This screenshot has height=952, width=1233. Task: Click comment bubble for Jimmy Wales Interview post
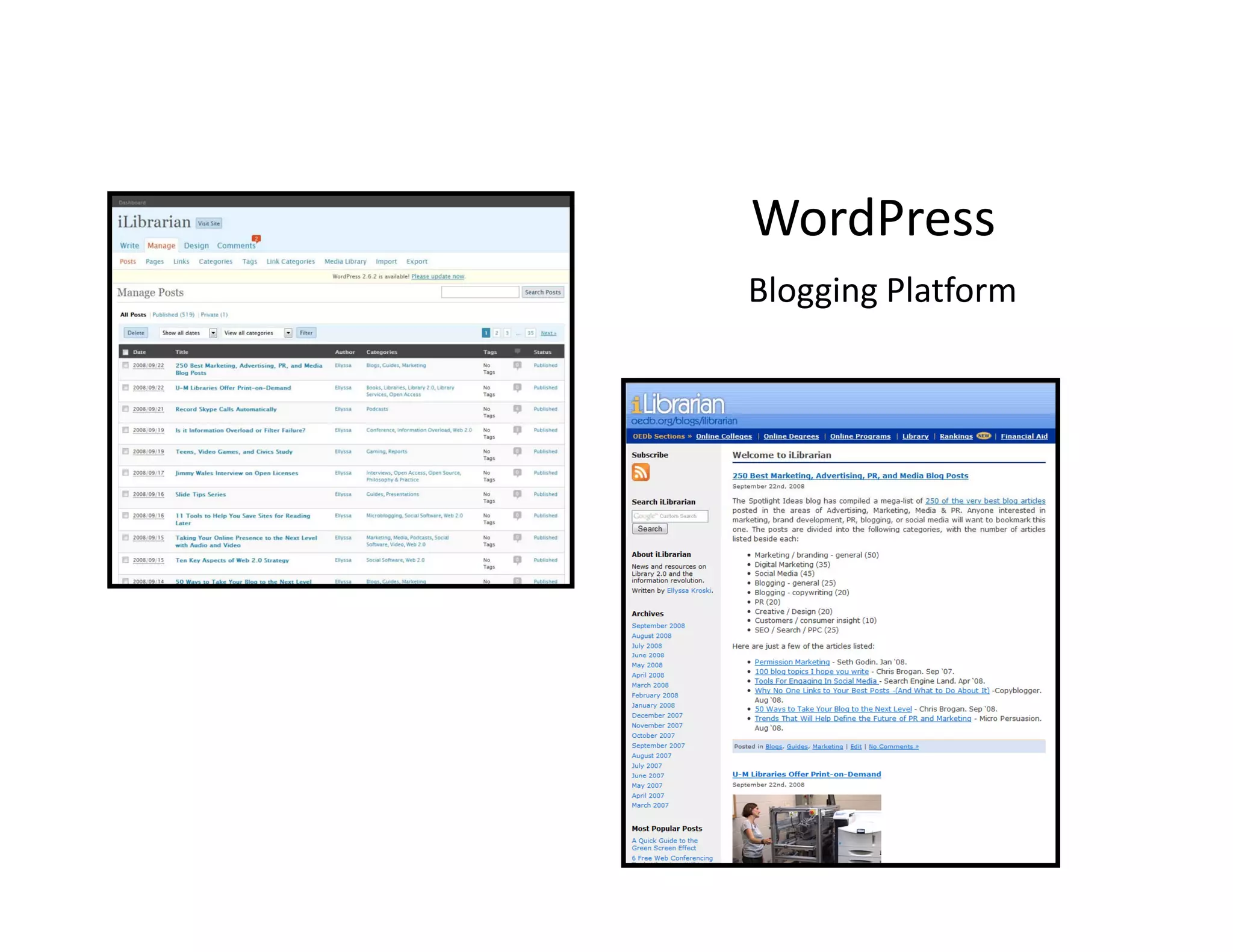[x=517, y=473]
